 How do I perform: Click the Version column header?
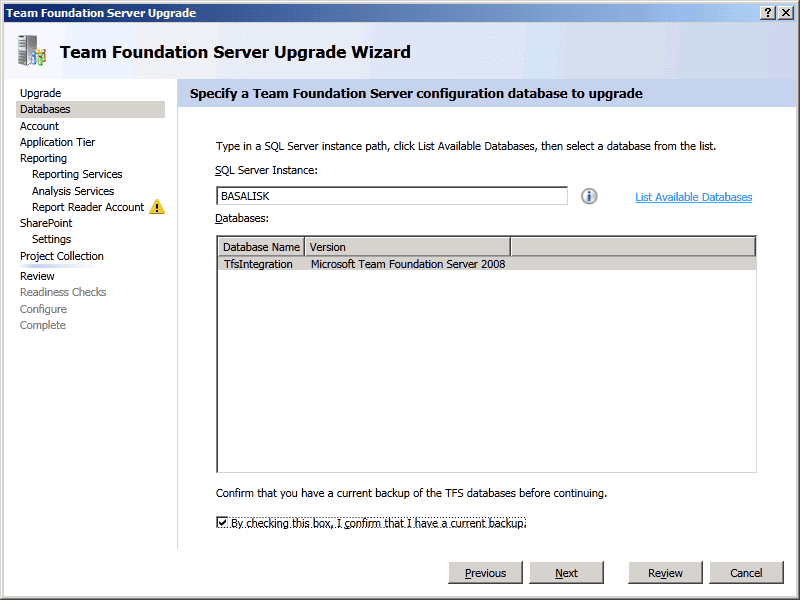pos(406,246)
